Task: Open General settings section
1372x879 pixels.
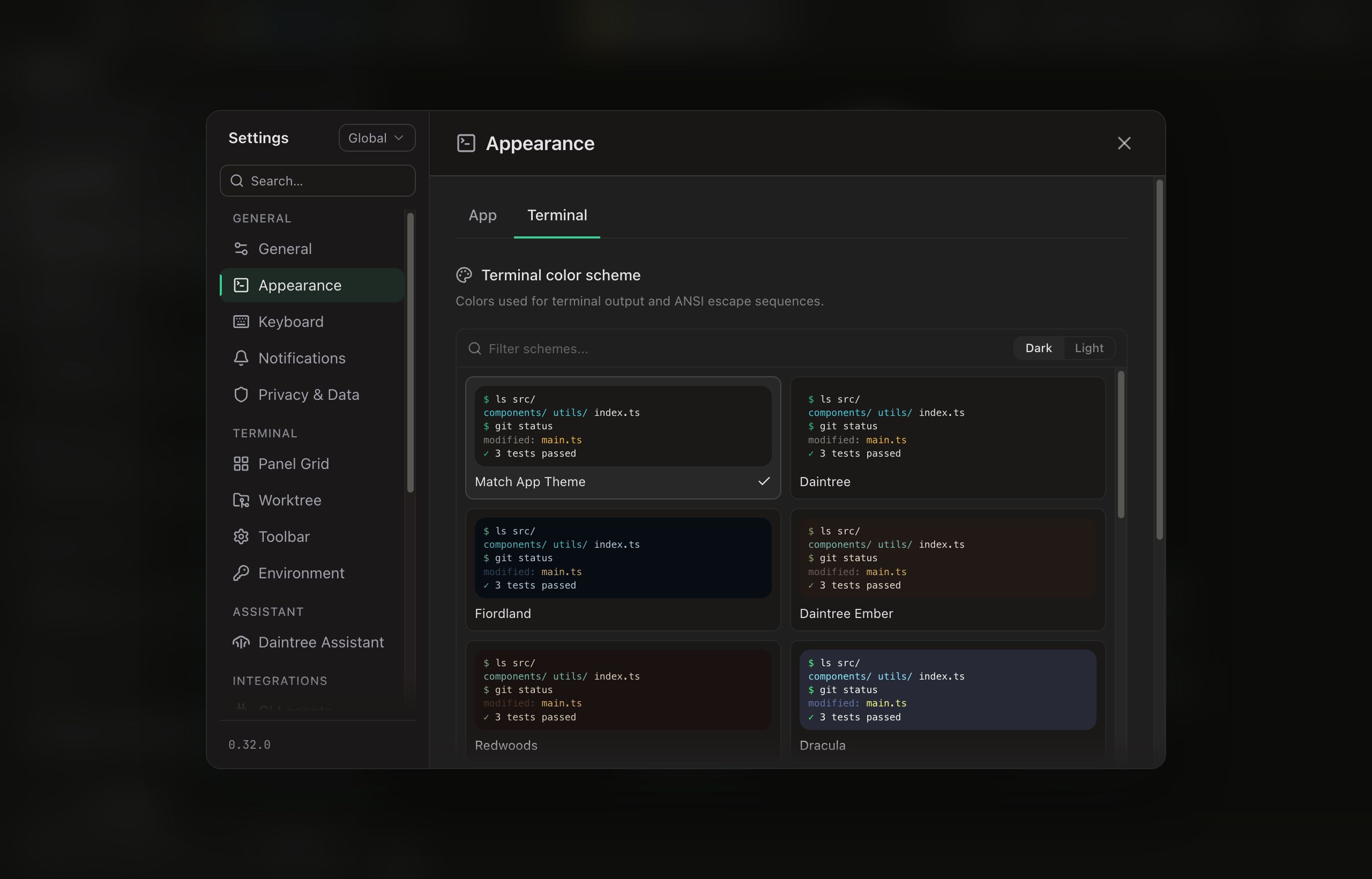Action: (312, 249)
